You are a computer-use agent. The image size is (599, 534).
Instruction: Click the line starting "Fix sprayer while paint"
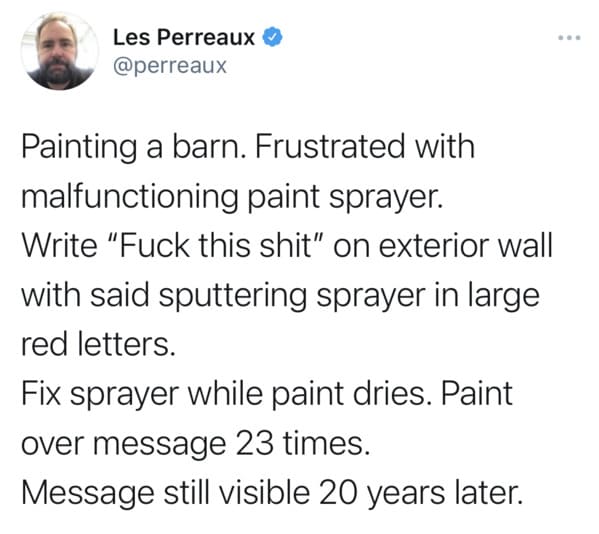coord(267,394)
